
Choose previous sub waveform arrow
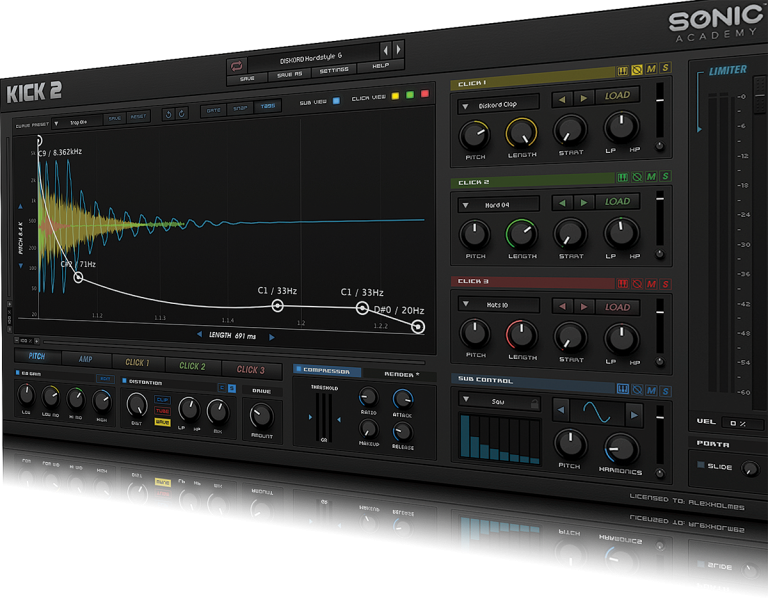pos(561,409)
